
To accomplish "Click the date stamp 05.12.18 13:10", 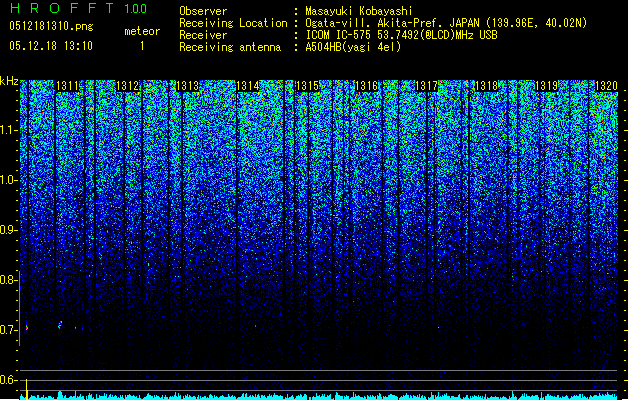I will (x=51, y=46).
